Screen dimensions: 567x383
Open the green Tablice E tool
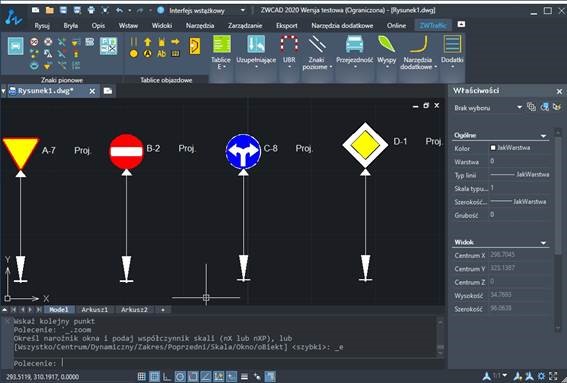pos(221,52)
